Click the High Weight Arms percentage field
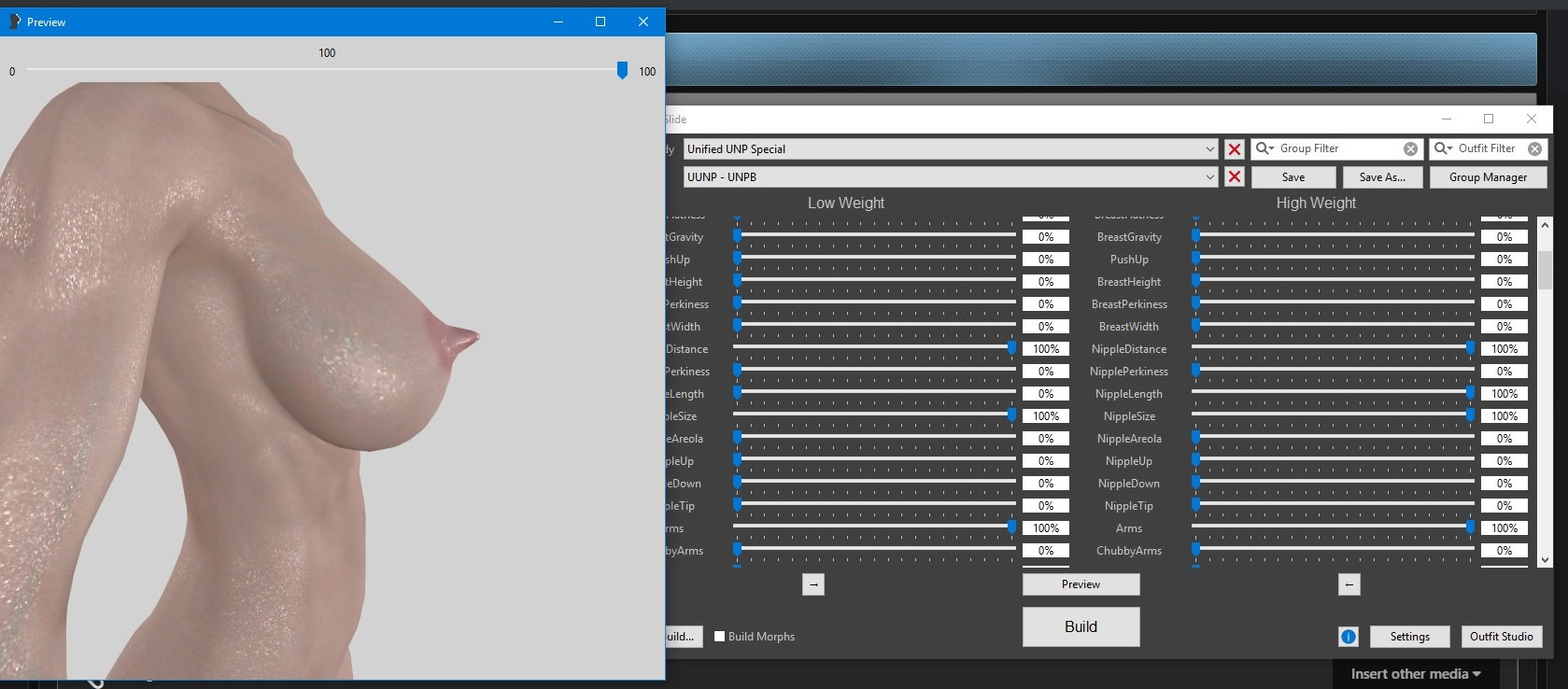Screen dimensions: 1568x689 coord(1504,528)
